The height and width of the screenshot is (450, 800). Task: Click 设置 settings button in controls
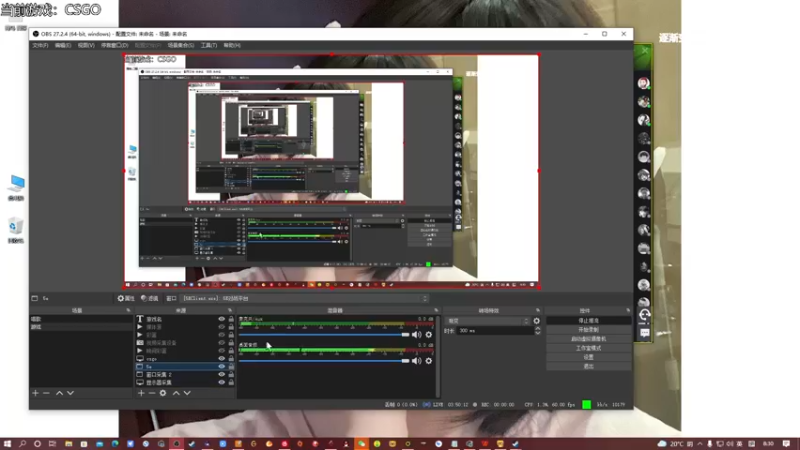(x=588, y=357)
